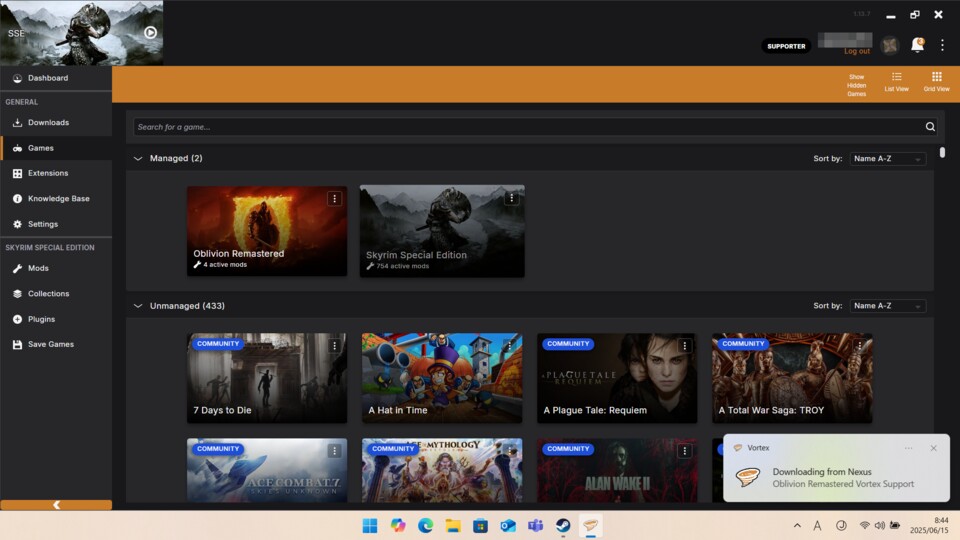The width and height of the screenshot is (960, 540).
Task: Launch the game with the play icon
Action: [x=150, y=32]
